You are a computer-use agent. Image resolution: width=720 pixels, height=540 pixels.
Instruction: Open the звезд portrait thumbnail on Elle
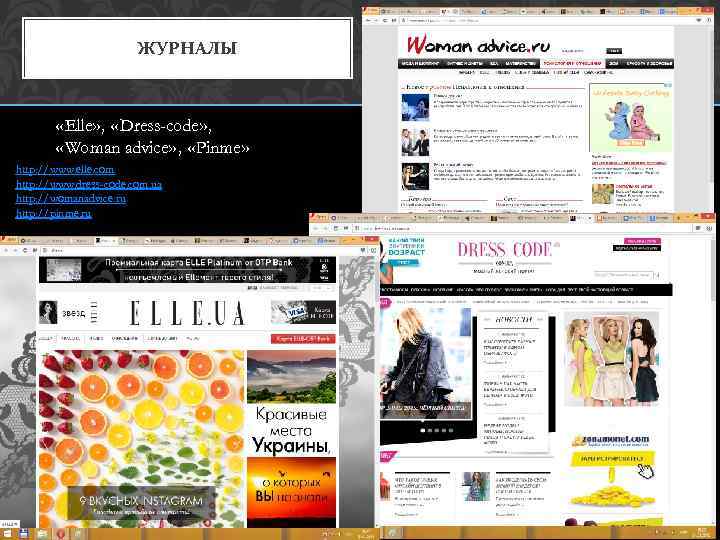48,312
